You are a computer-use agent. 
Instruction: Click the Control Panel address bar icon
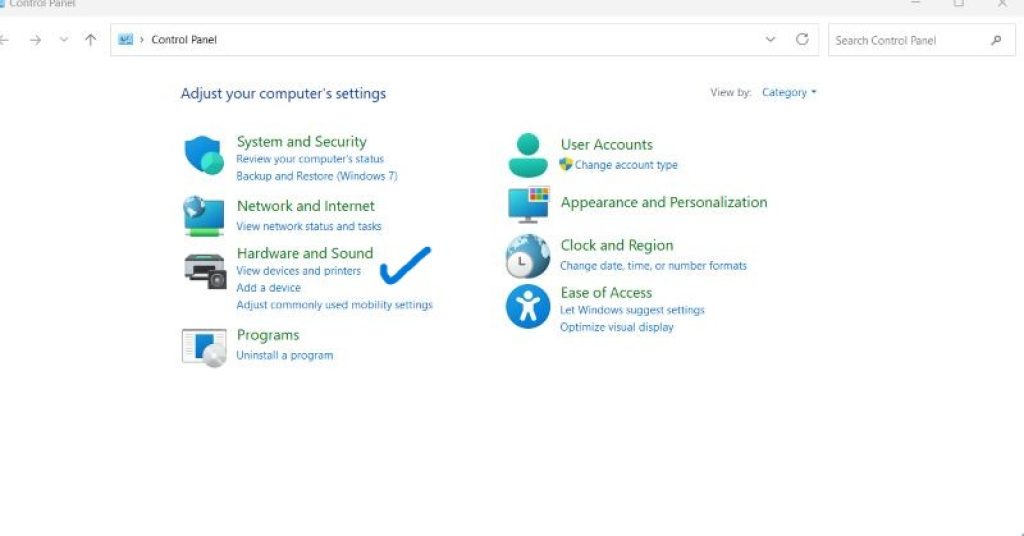(125, 40)
